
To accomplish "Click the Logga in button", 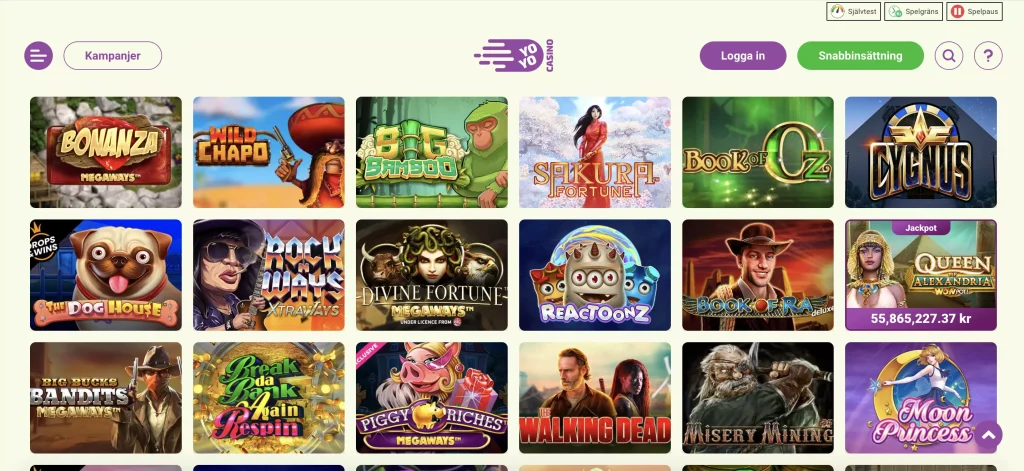I will [743, 56].
